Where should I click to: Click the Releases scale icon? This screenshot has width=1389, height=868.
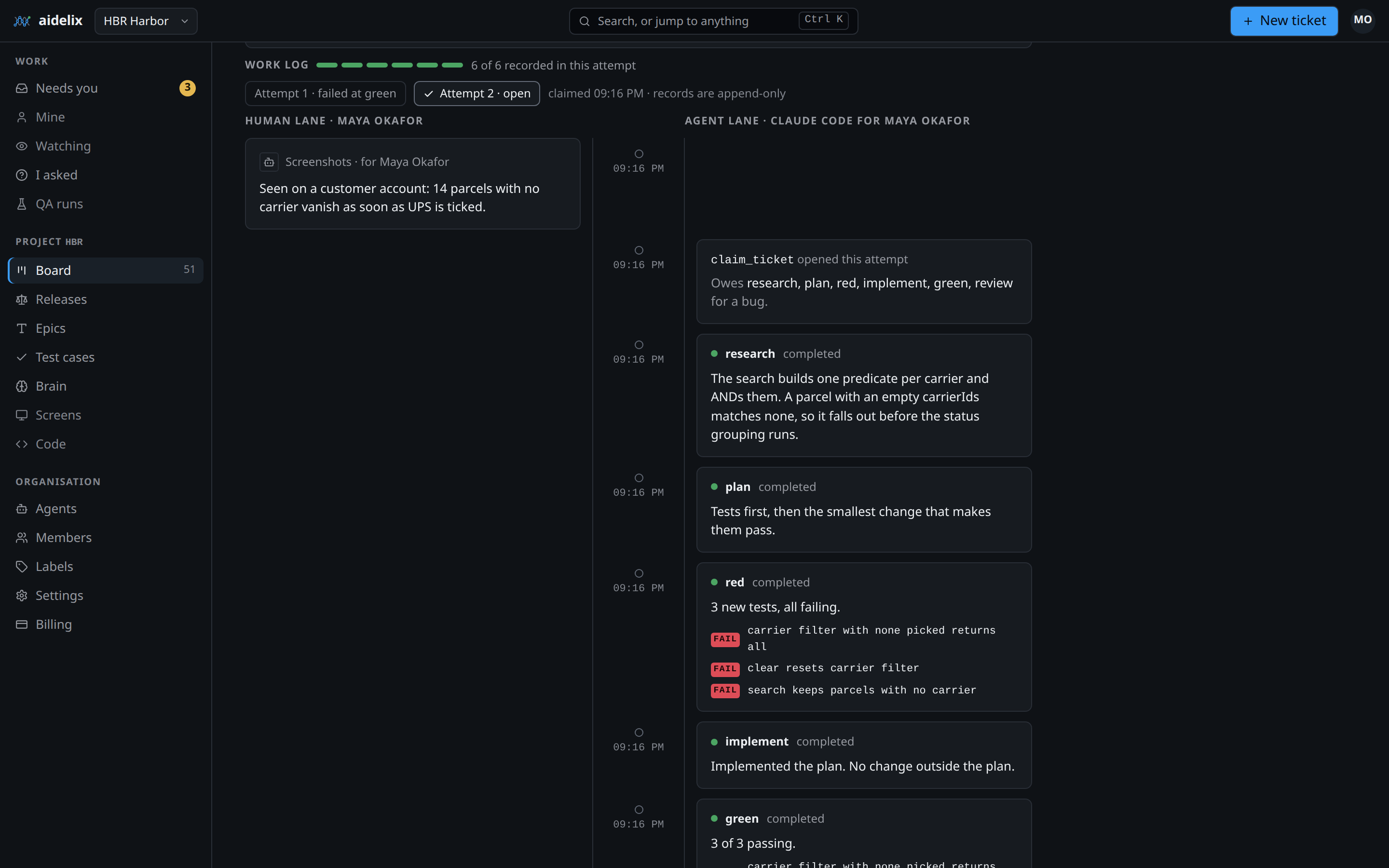click(22, 299)
